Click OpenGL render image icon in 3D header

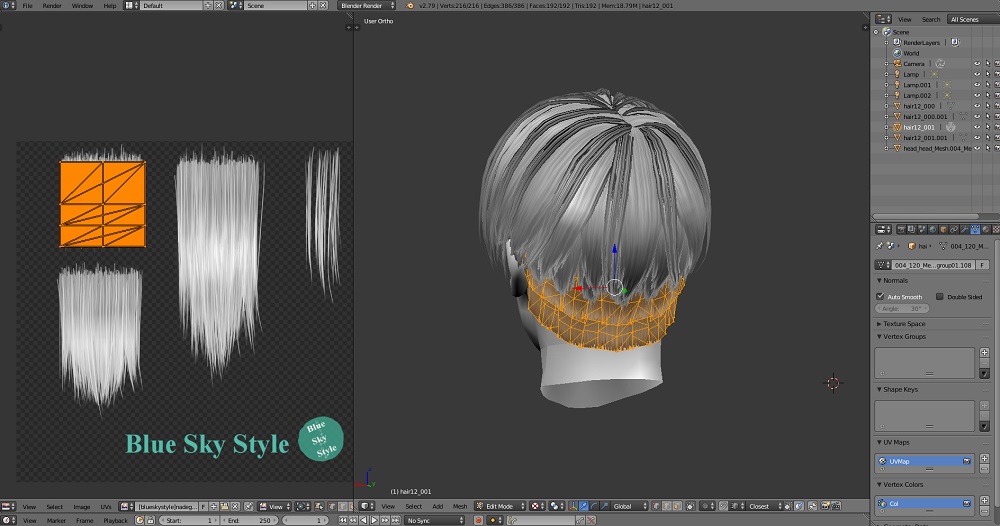pos(825,506)
